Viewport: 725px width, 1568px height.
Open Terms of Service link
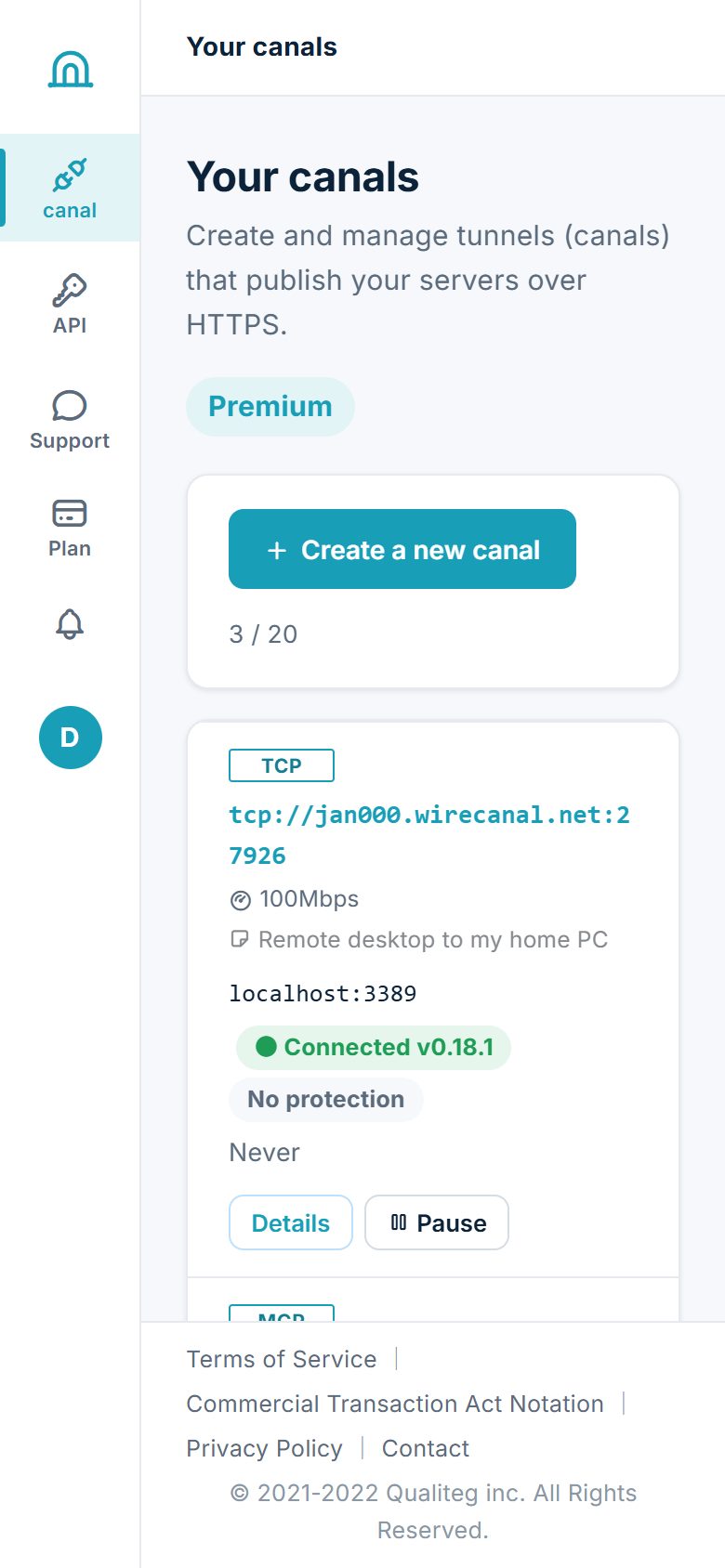click(x=282, y=1359)
